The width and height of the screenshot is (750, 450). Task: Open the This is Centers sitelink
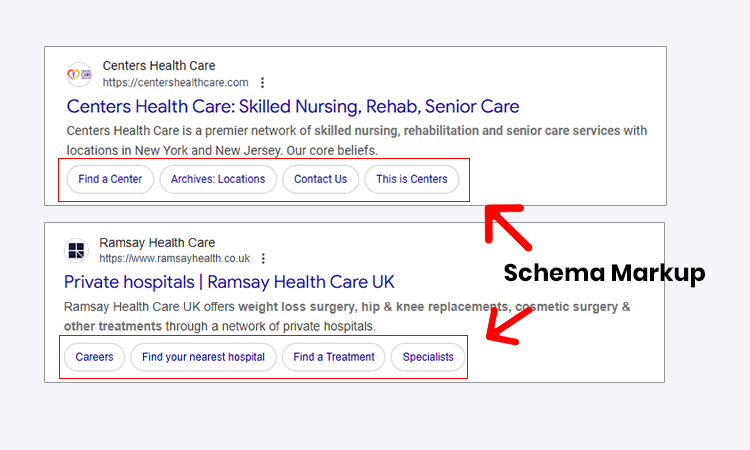tap(412, 179)
